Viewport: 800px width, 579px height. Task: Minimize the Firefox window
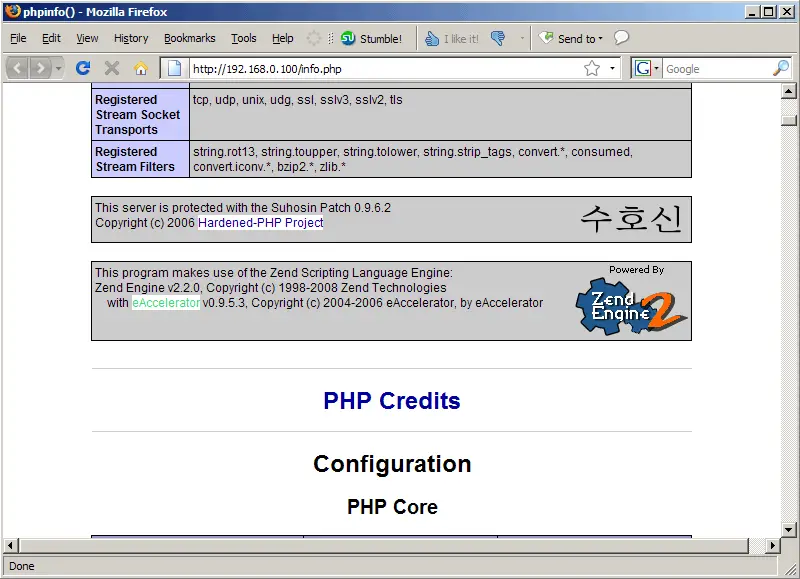coord(752,12)
